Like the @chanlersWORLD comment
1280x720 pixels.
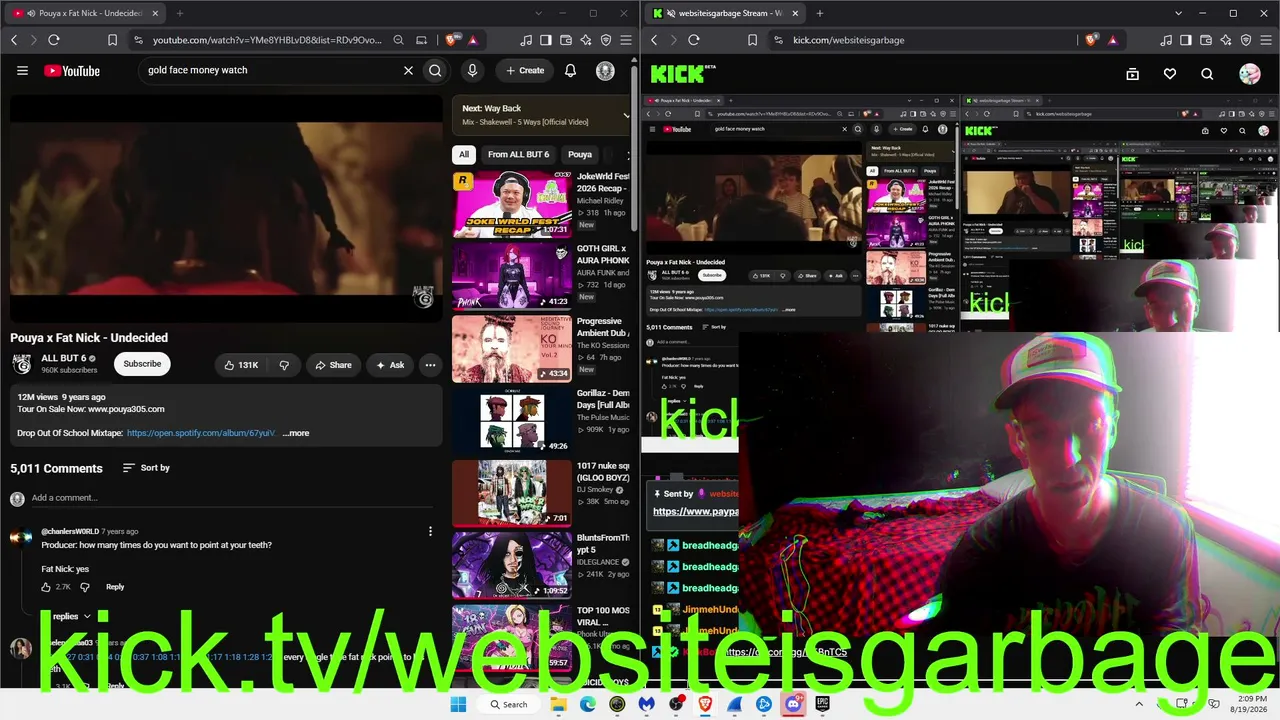47,587
